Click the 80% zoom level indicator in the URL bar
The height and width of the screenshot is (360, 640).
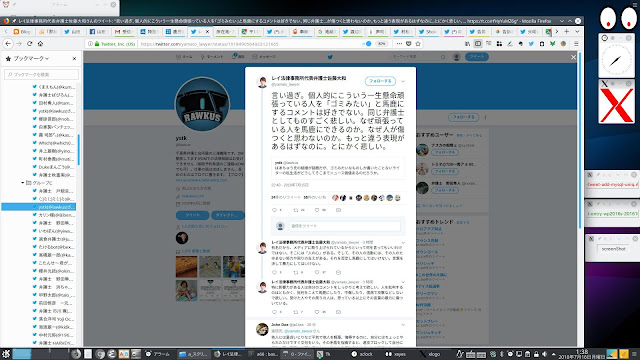381,44
